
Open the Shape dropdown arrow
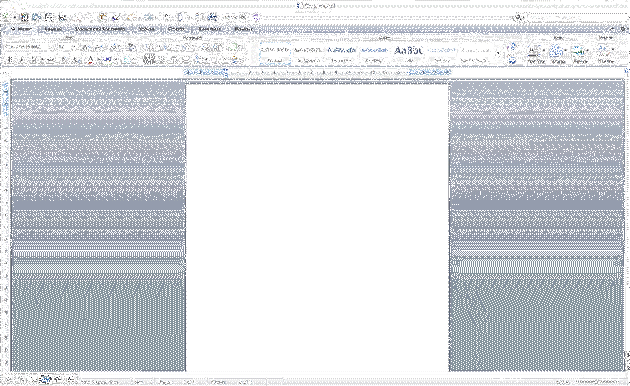point(566,51)
